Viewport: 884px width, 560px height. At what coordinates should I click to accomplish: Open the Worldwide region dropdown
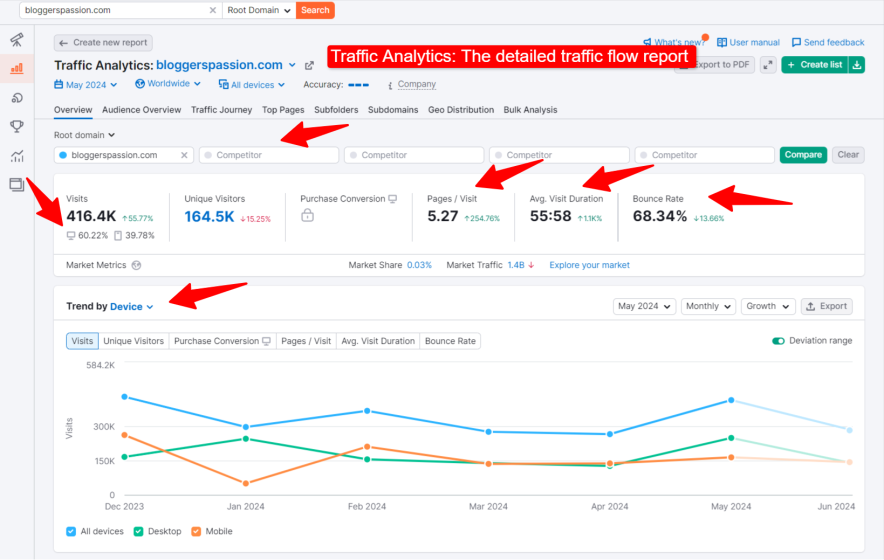[168, 83]
